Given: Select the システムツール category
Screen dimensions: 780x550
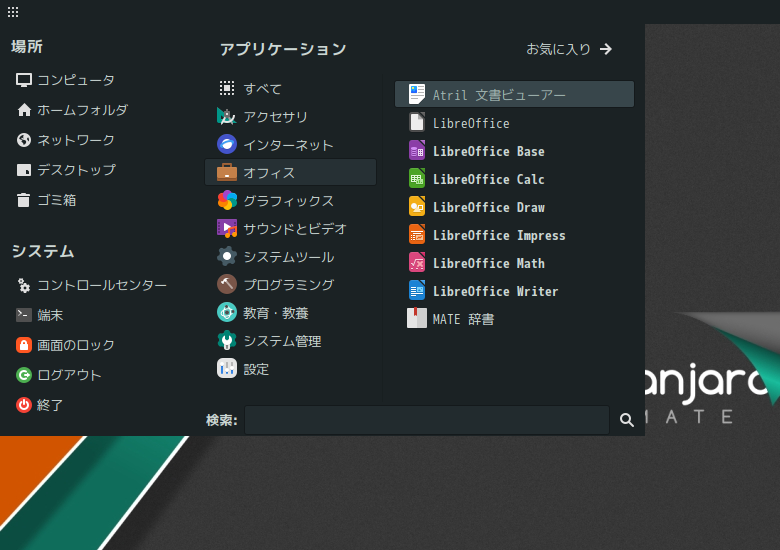Looking at the screenshot, I should [291, 257].
